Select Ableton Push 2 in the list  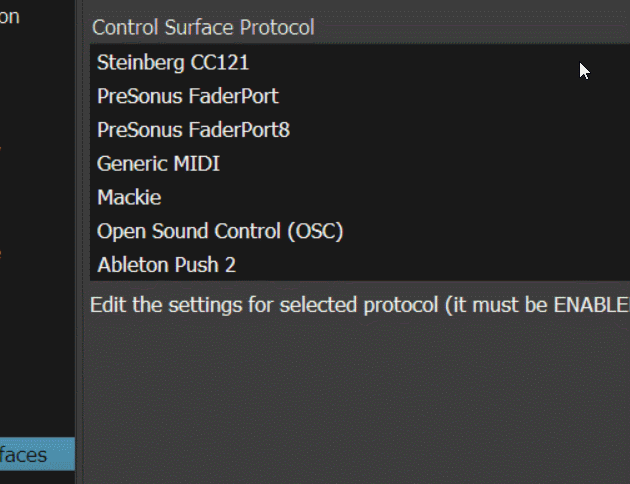166,265
